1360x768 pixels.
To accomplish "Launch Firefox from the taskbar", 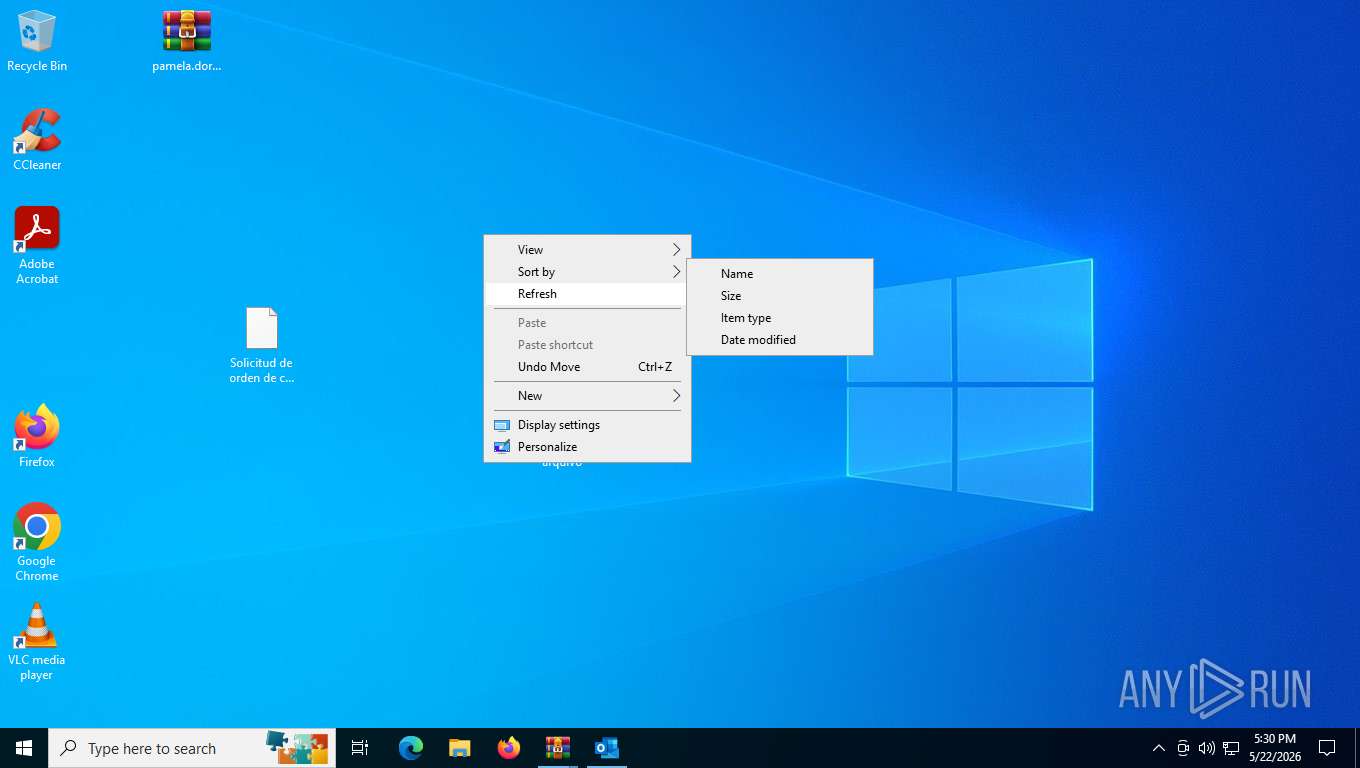I will click(x=509, y=748).
